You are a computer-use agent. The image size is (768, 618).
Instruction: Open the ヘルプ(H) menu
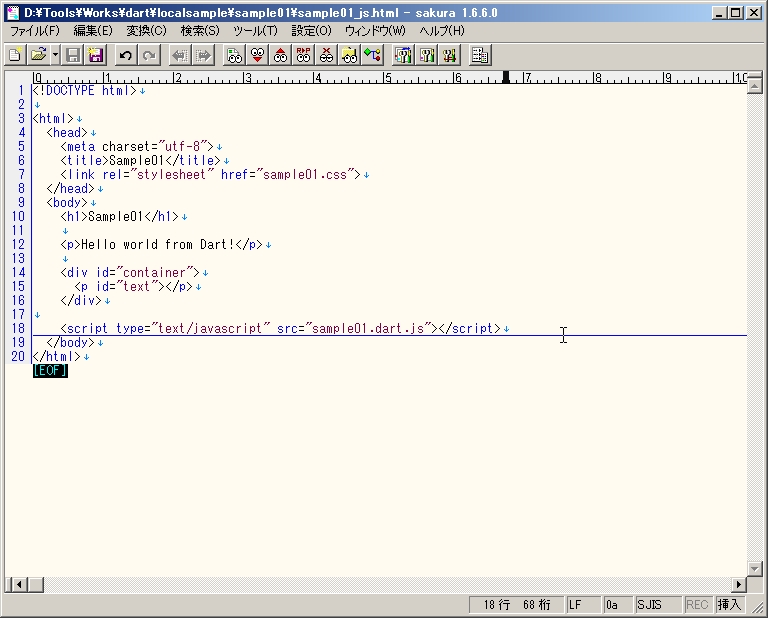pos(442,31)
